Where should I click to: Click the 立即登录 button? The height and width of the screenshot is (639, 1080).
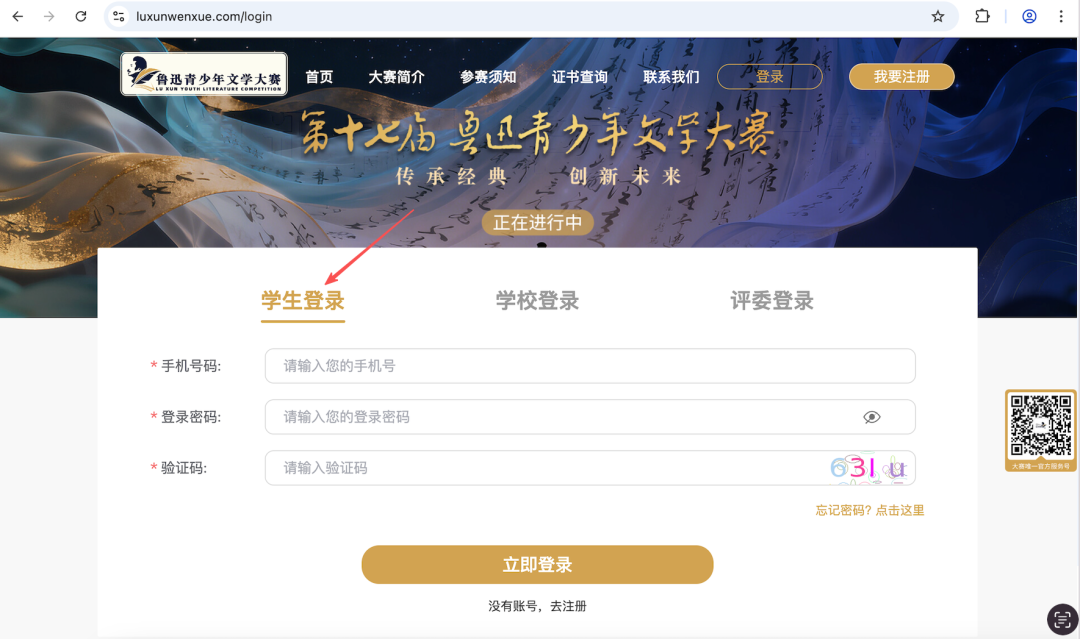pos(537,565)
